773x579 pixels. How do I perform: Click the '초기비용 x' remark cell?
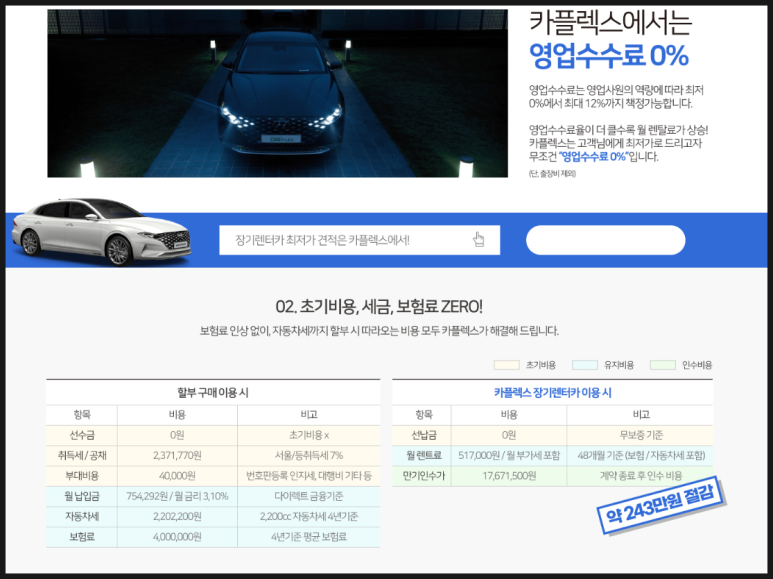[x=309, y=435]
